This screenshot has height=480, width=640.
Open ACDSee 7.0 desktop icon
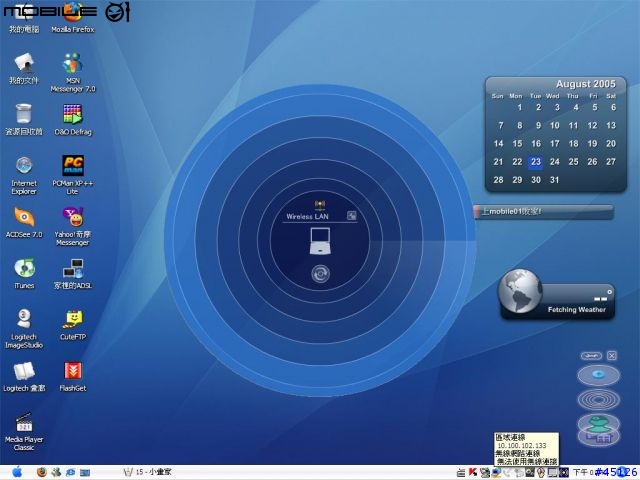[x=24, y=222]
